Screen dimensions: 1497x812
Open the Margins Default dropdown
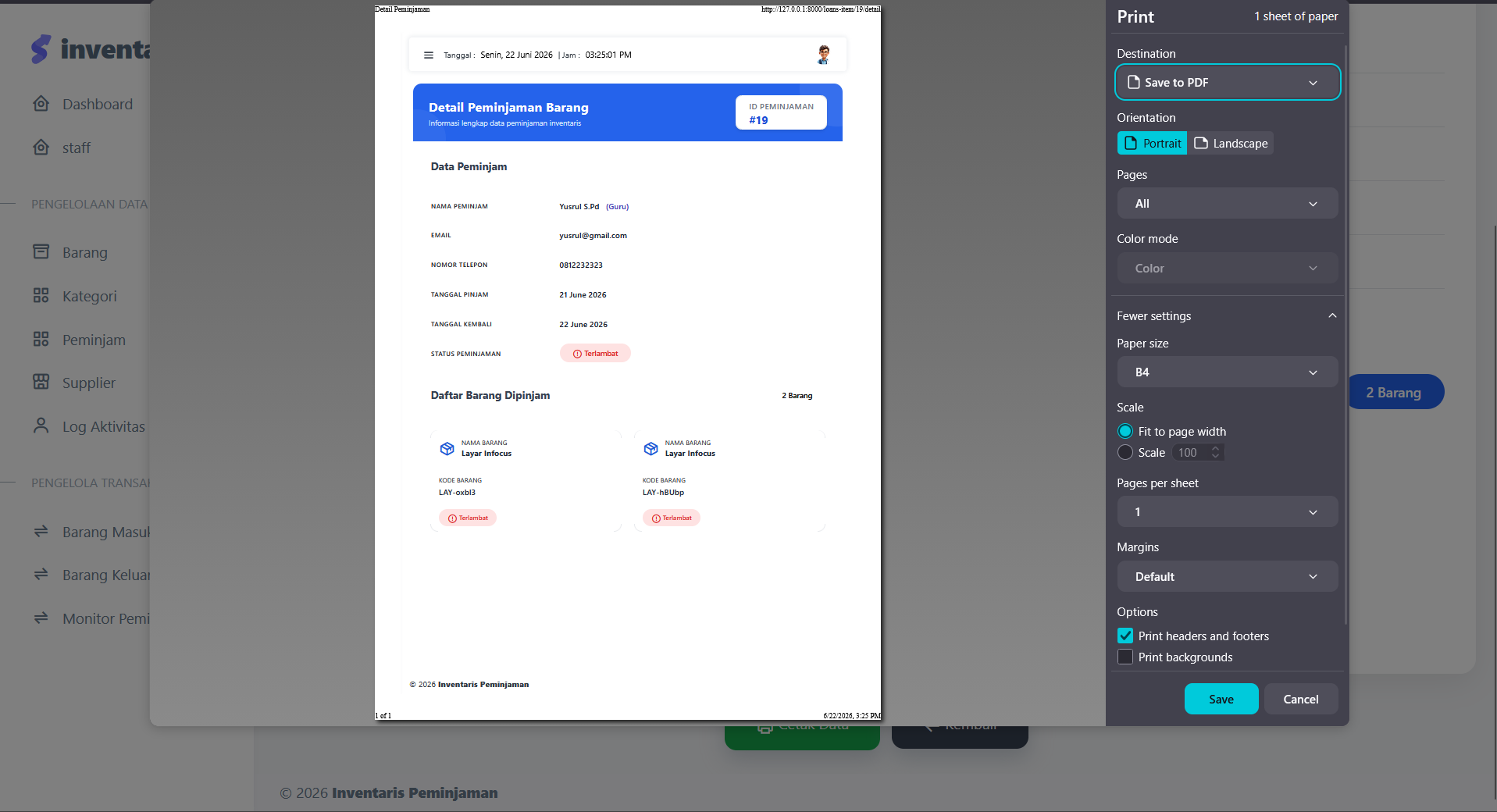coord(1228,576)
